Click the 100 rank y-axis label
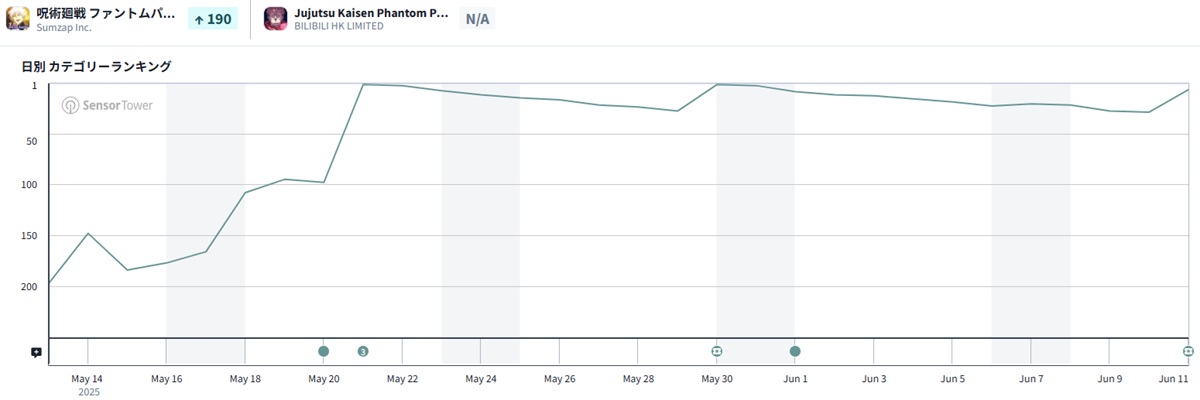This screenshot has height=400, width=1200. coord(29,185)
